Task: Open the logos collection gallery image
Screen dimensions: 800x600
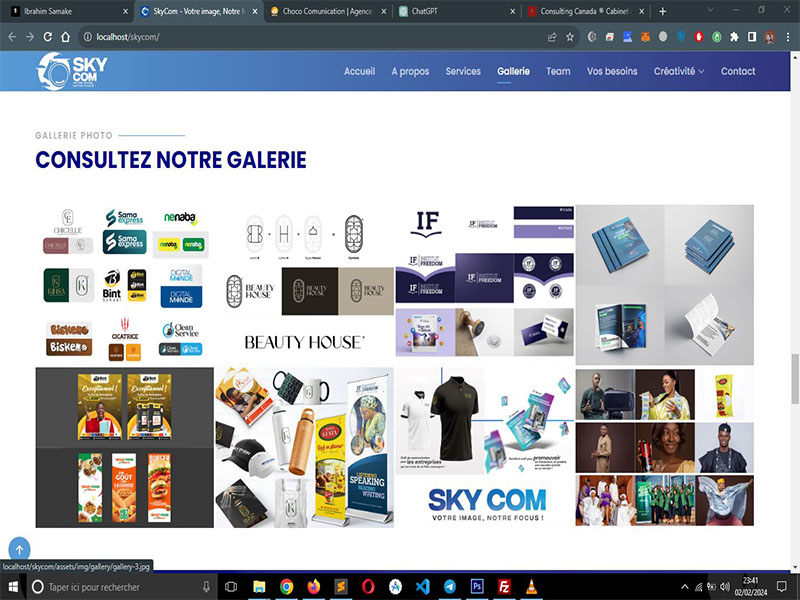Action: coord(124,285)
